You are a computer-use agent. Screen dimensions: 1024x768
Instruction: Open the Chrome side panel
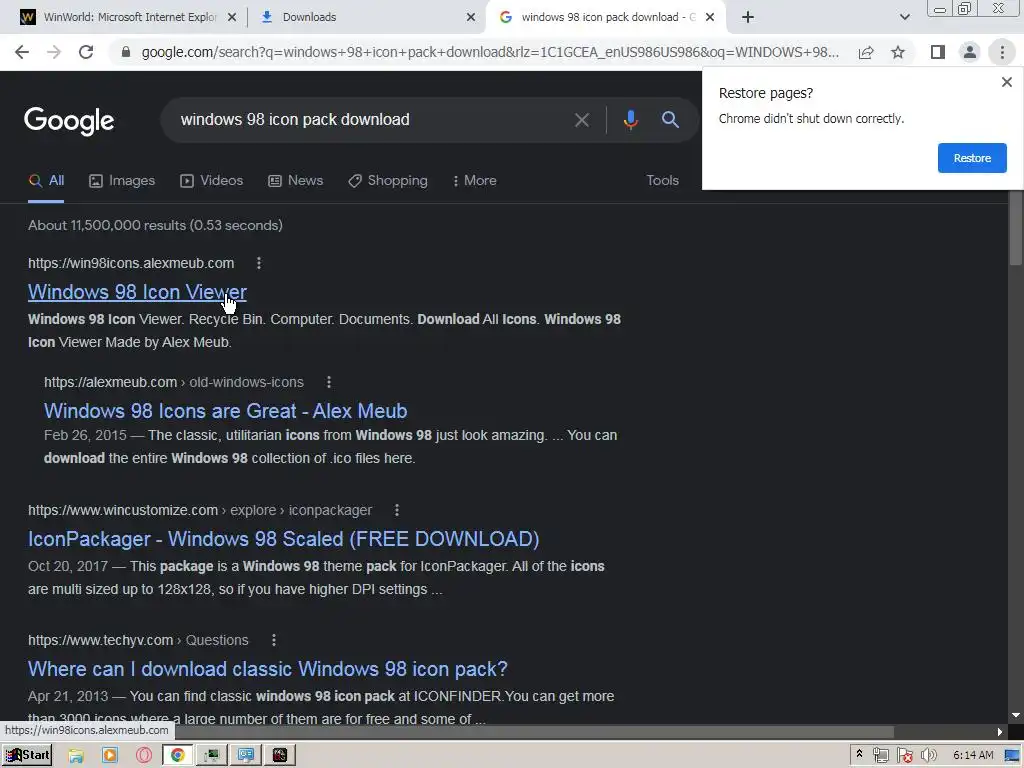[x=938, y=52]
